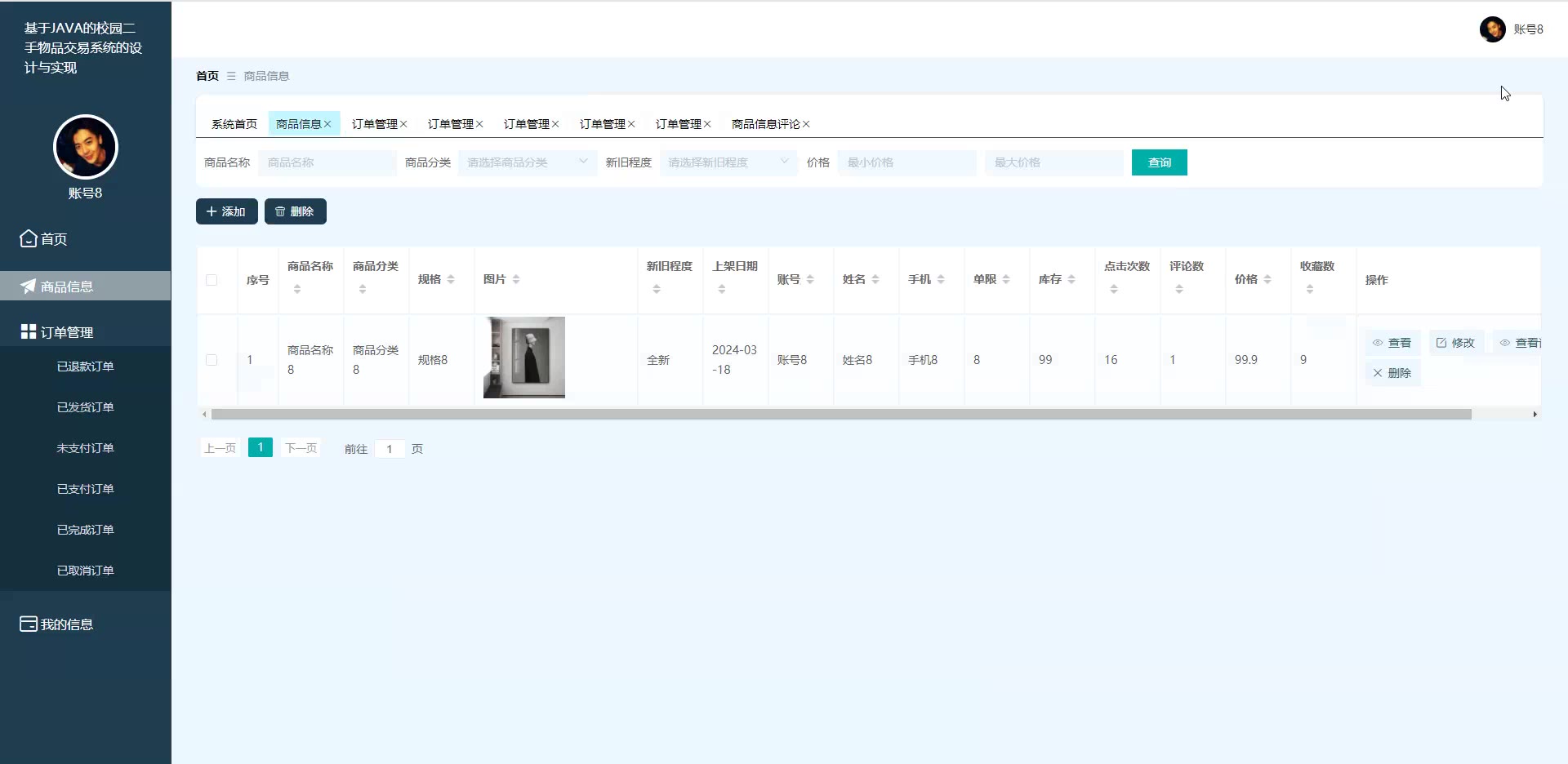Sort by 评论数 column
The width and height of the screenshot is (1568, 764).
pyautogui.click(x=1179, y=289)
